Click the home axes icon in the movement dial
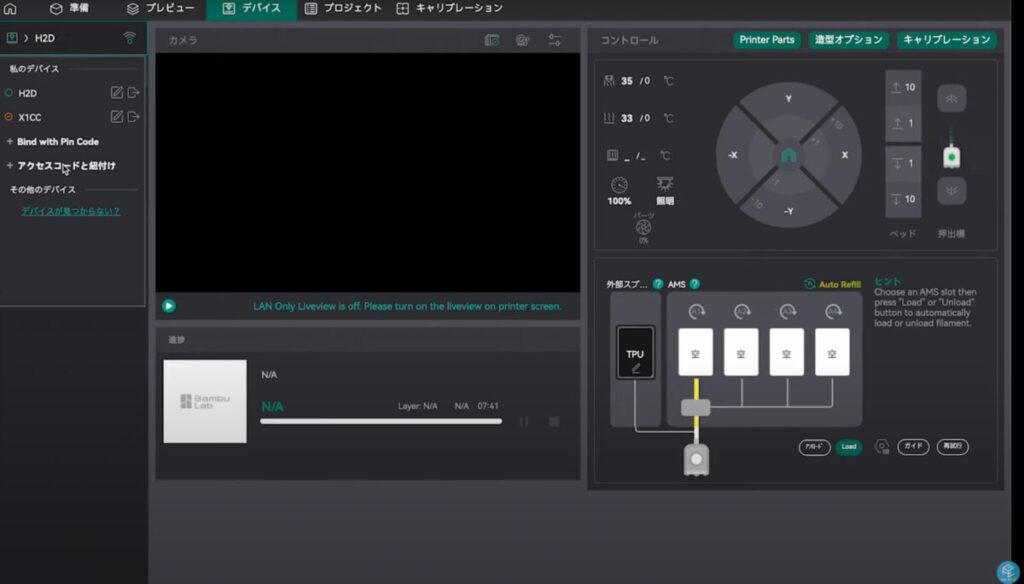 pyautogui.click(x=788, y=156)
